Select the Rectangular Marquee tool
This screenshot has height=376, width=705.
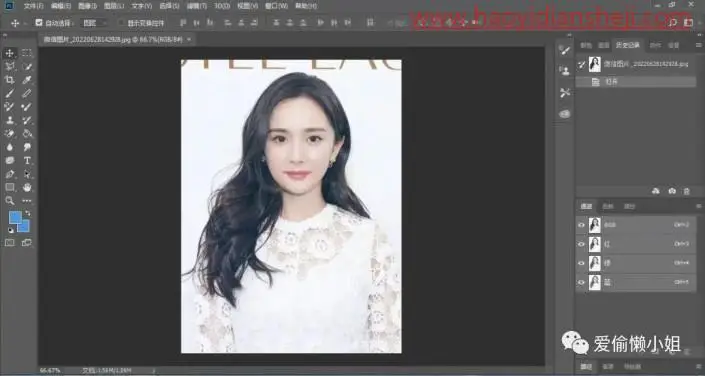pos(27,53)
